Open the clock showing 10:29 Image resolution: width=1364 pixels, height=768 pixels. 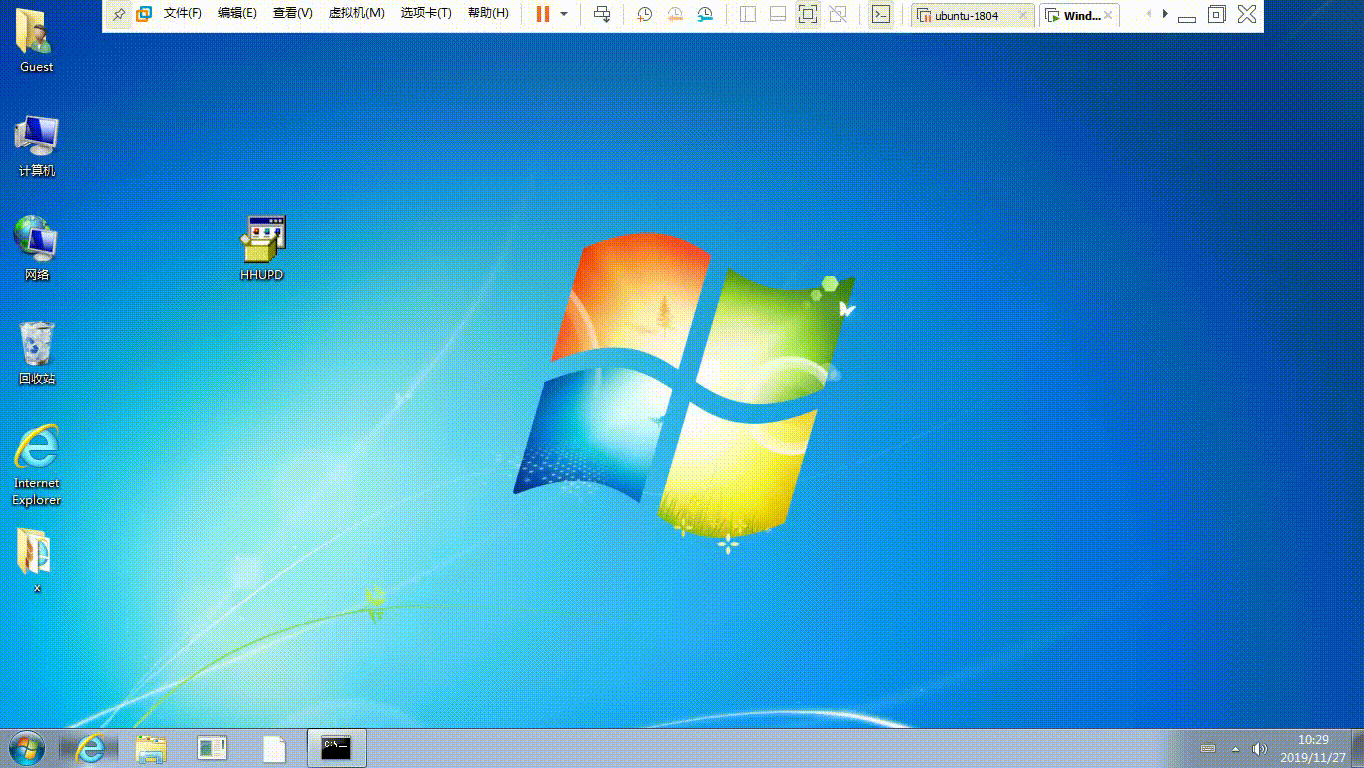tap(1313, 748)
